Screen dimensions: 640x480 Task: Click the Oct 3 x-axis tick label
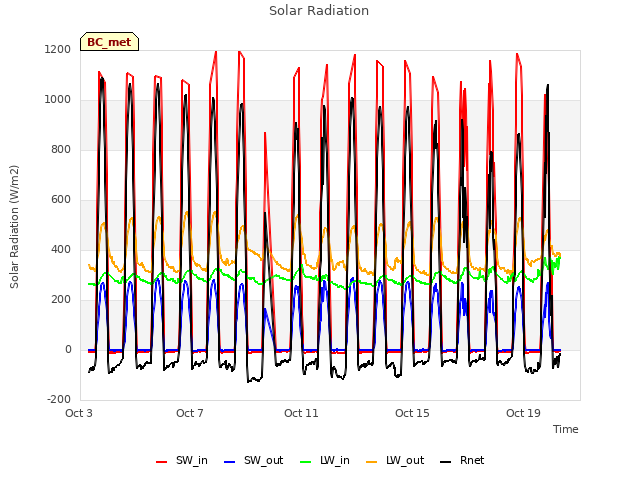click(x=79, y=413)
